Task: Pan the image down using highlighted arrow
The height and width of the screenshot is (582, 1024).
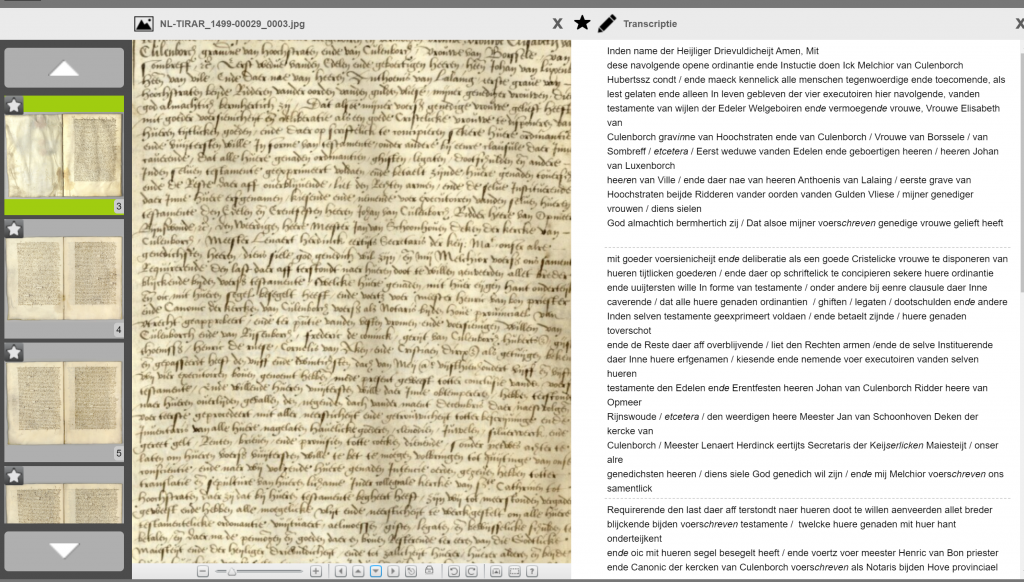Action: pyautogui.click(x=376, y=571)
